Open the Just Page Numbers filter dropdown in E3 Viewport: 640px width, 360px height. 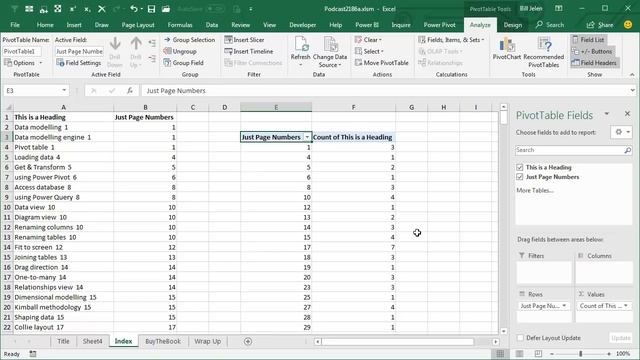click(307, 137)
